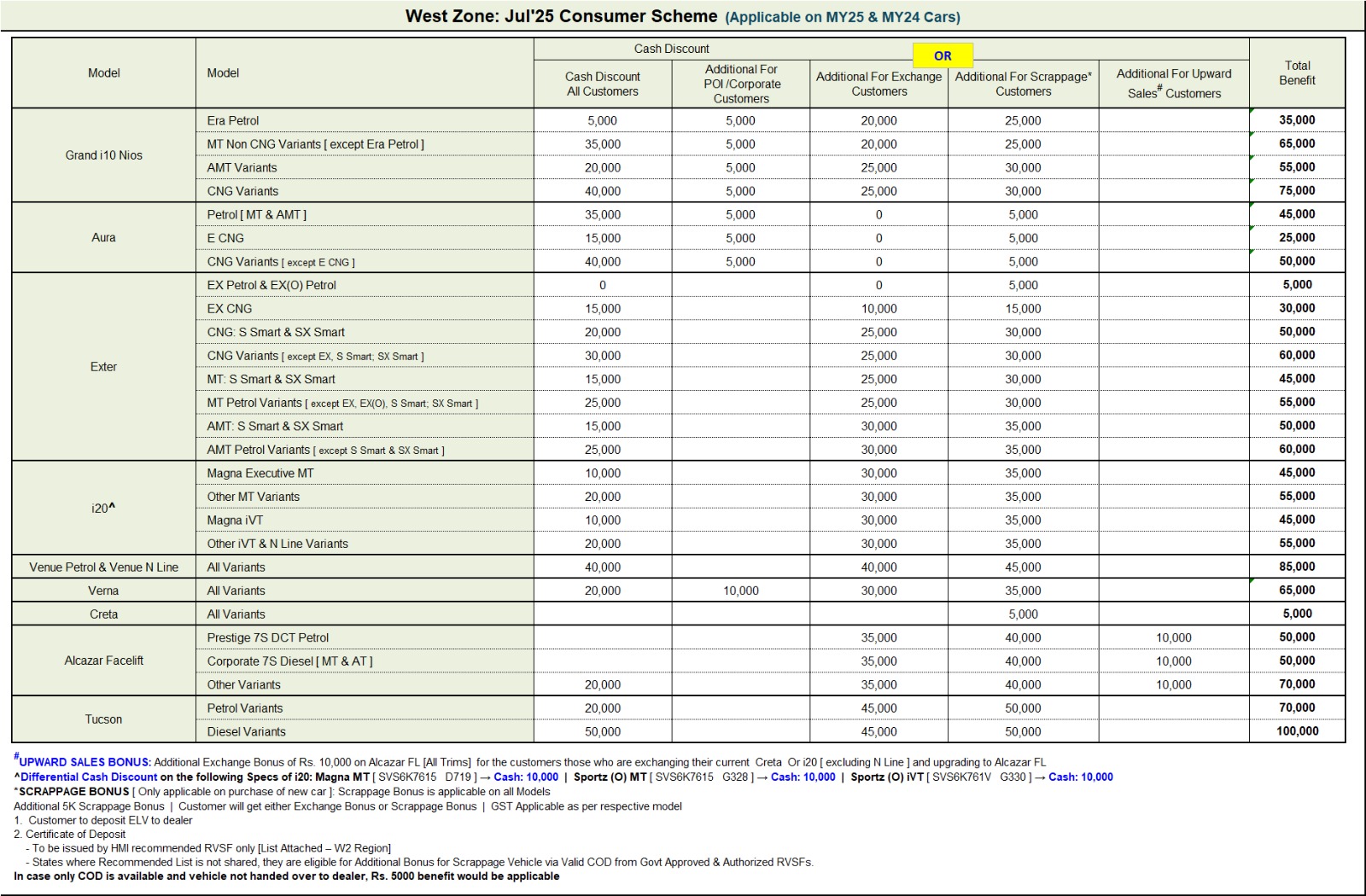Click 'MT Non CNG Variants [ except Era Petrol ]'
Image resolution: width=1366 pixels, height=896 pixels.
365,144
